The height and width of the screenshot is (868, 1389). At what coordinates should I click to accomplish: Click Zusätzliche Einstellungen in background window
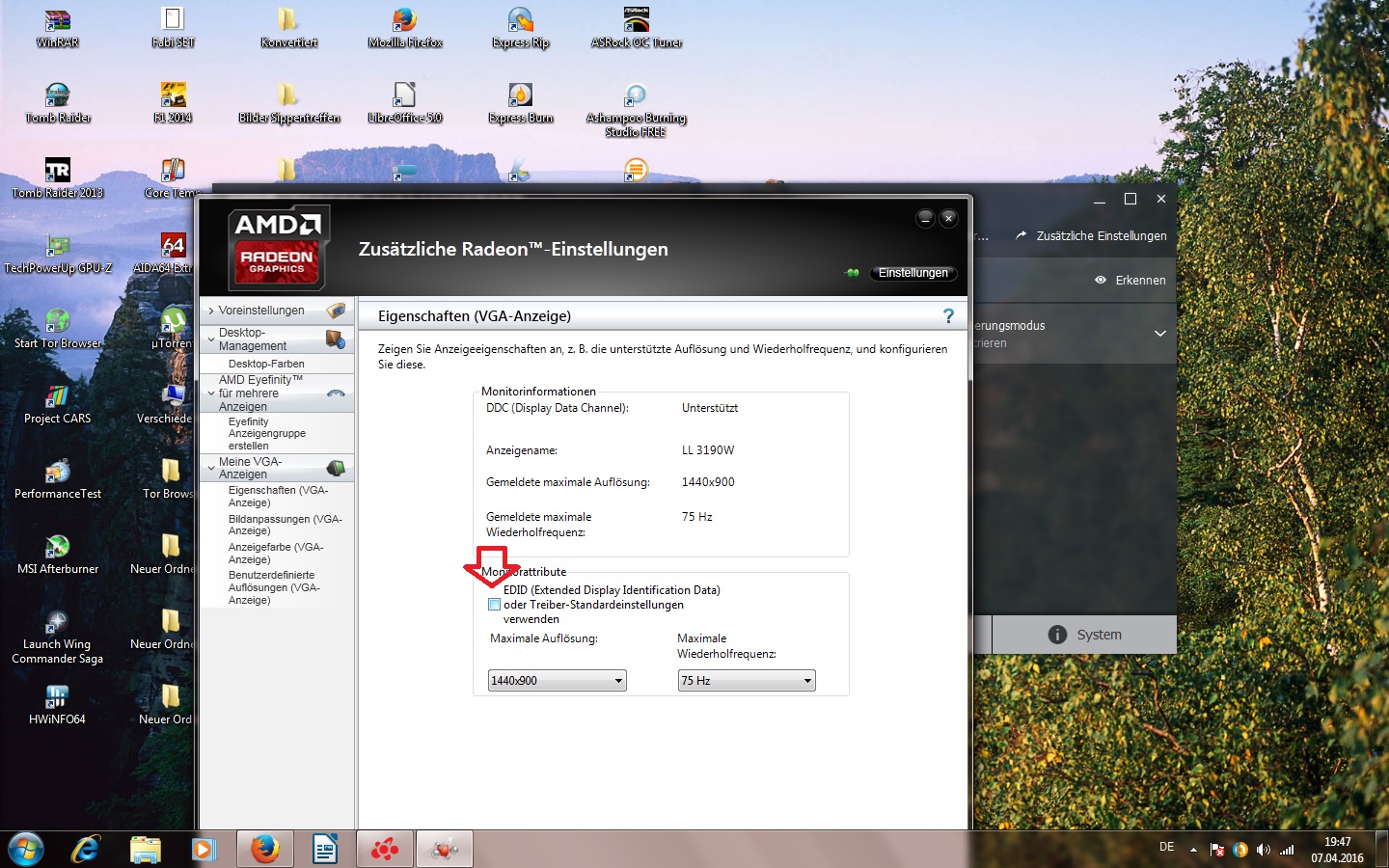tap(1091, 235)
